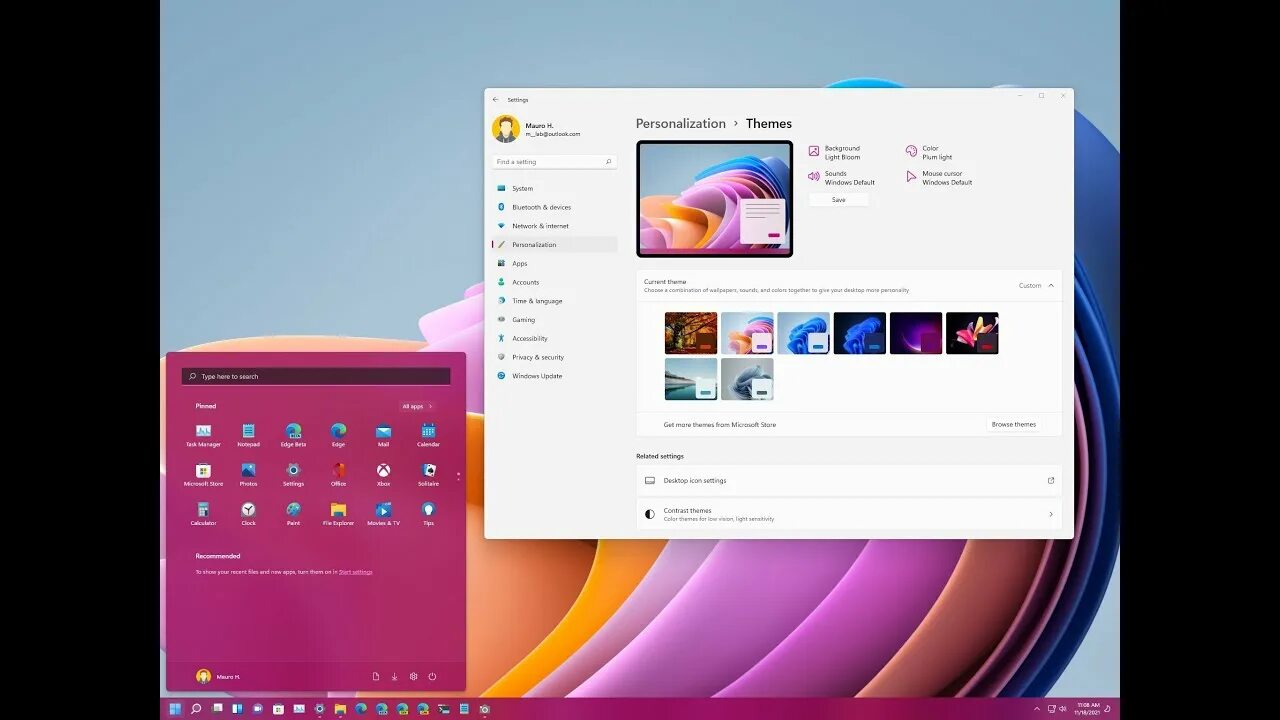Viewport: 1280px width, 720px height.
Task: Click Start menu power icon
Action: tap(432, 676)
